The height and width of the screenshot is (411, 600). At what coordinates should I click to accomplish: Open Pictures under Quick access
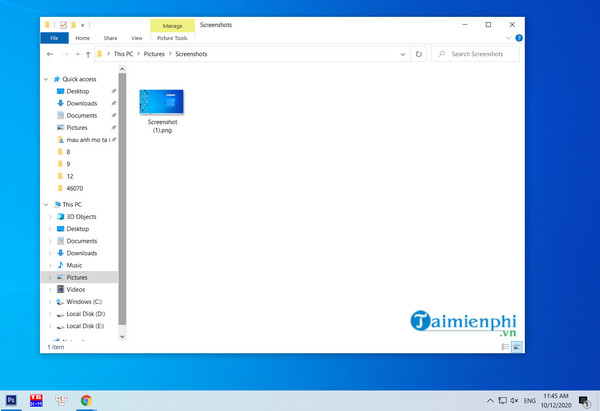pyautogui.click(x=77, y=127)
